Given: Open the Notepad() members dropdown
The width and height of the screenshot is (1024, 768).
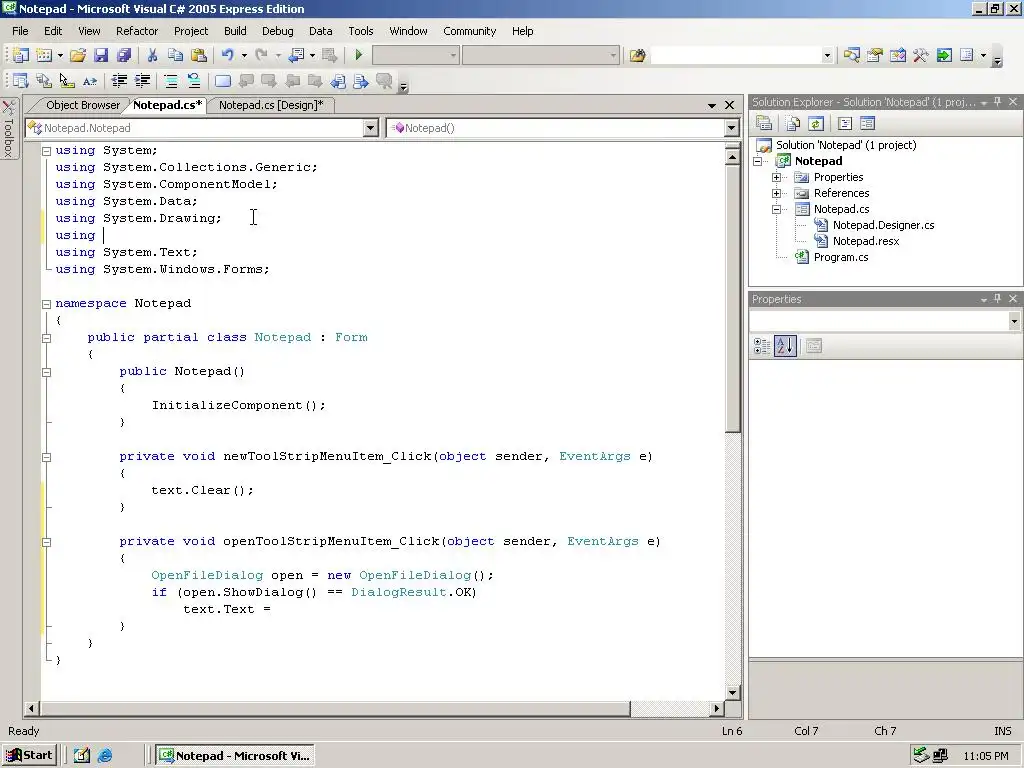Looking at the screenshot, I should 732,128.
